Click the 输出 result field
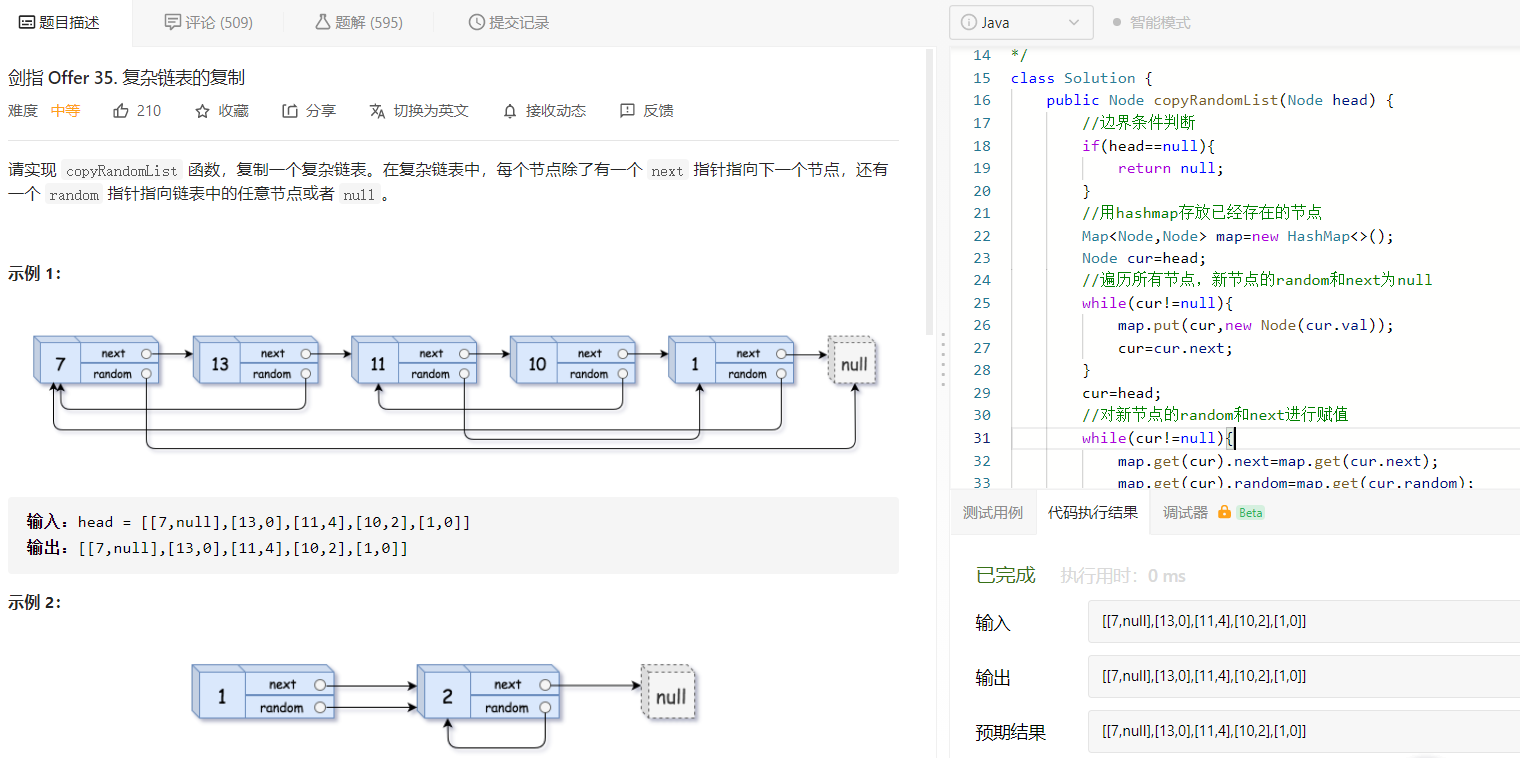The image size is (1520, 758). pyautogui.click(x=1304, y=677)
